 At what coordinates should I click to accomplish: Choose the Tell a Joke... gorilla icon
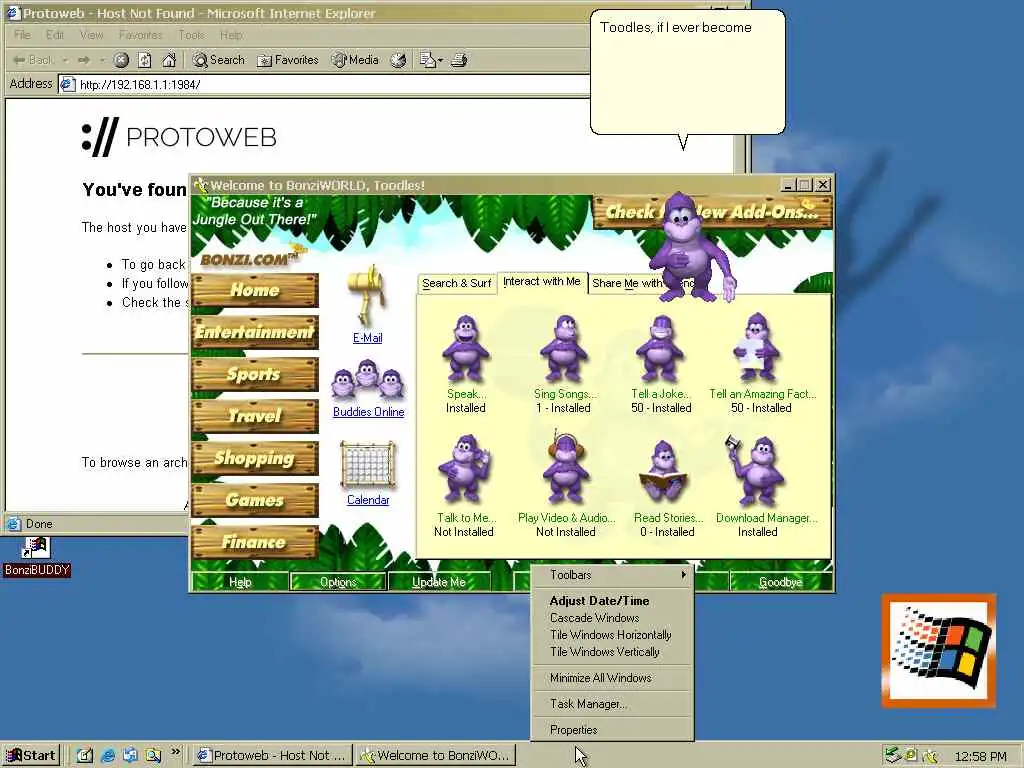tap(660, 348)
